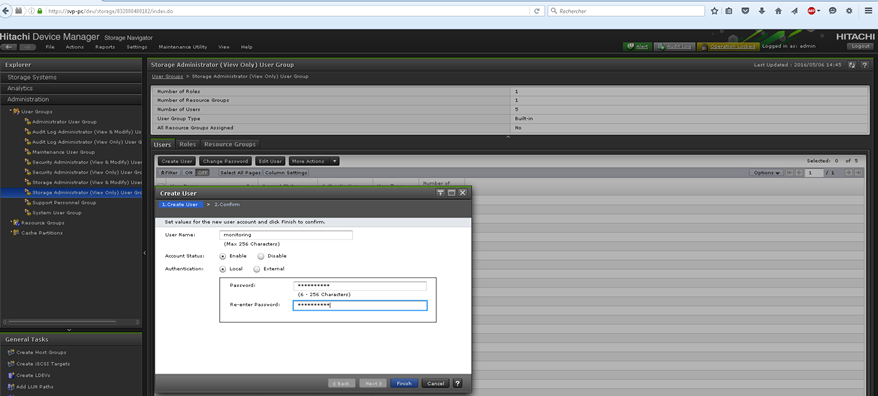The width and height of the screenshot is (878, 396).
Task: Click the Pocket icon in Firefox toolbar
Action: pyautogui.click(x=746, y=11)
